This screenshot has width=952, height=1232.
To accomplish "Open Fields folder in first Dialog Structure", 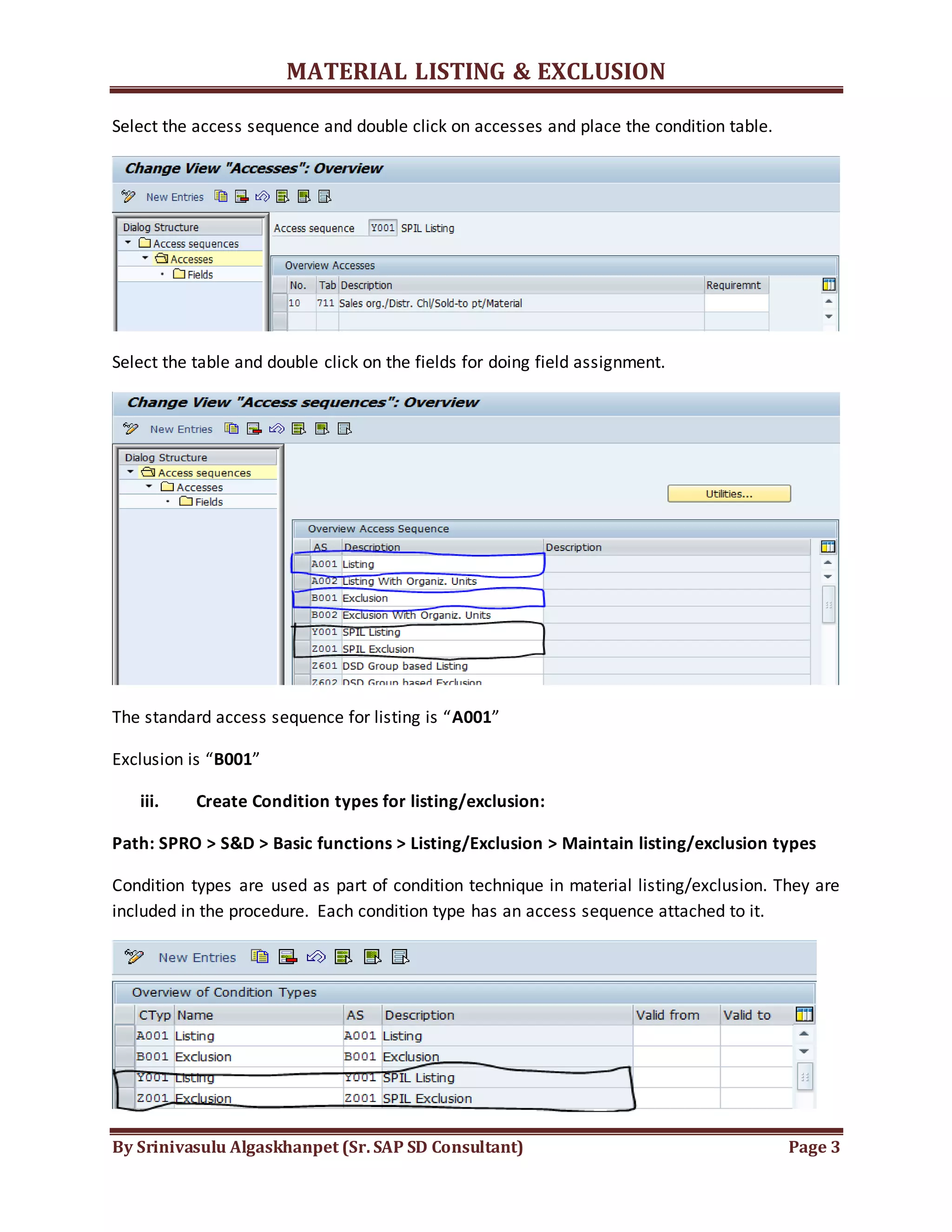I will click(x=193, y=274).
